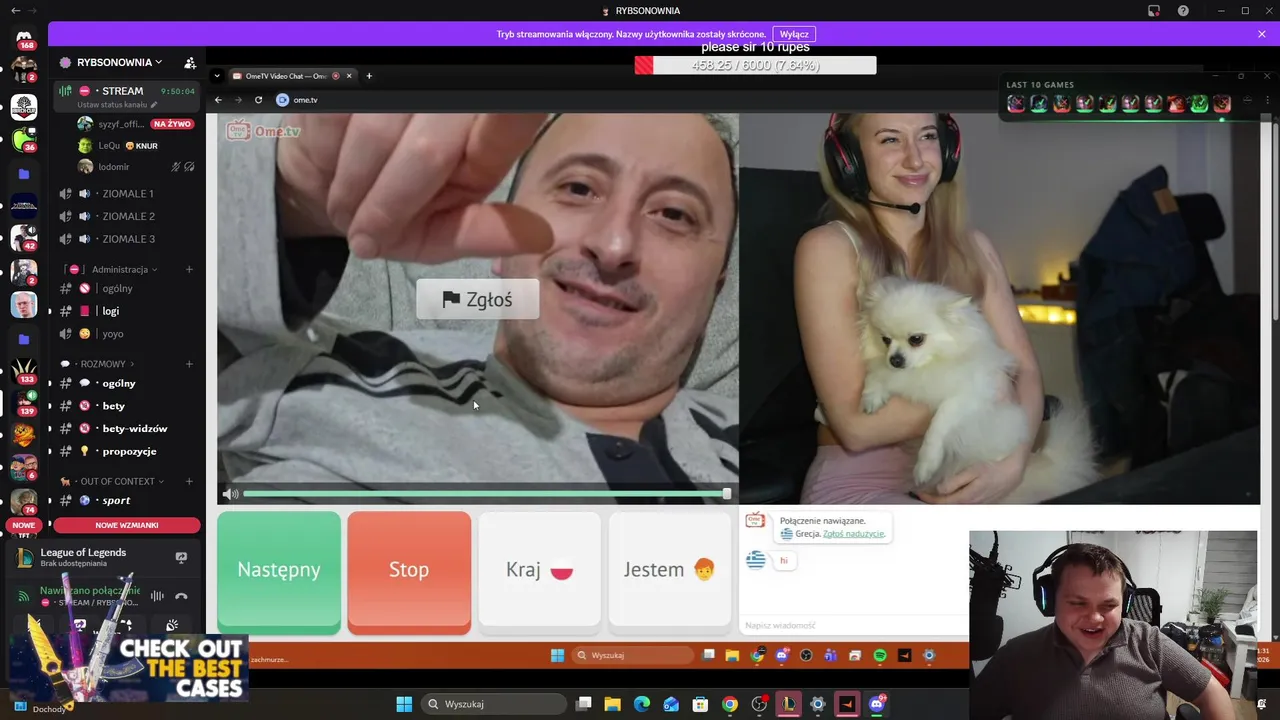Disconnect from voice with hang-up icon
1280x720 pixels.
[x=181, y=596]
